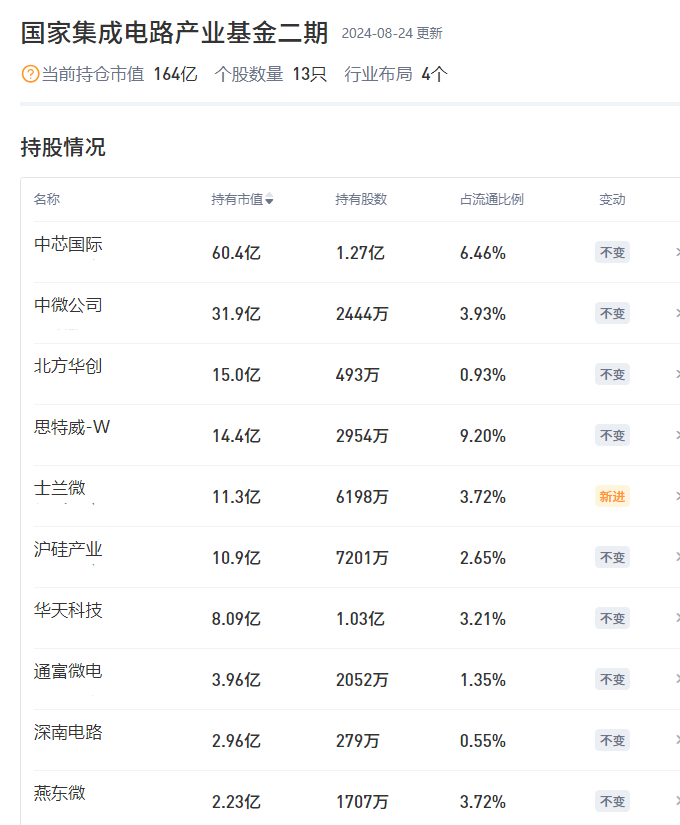Image resolution: width=680 pixels, height=825 pixels.
Task: Select the 通富微电 stock name
Action: (x=68, y=671)
